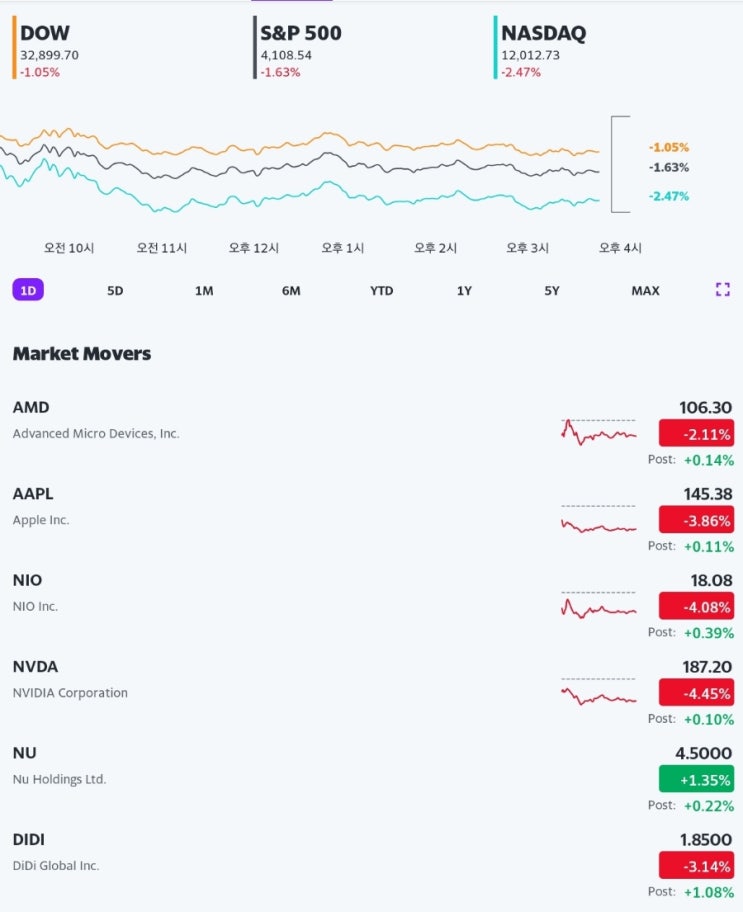The image size is (743, 912).
Task: Open NVDA ticker symbol
Action: click(x=35, y=667)
